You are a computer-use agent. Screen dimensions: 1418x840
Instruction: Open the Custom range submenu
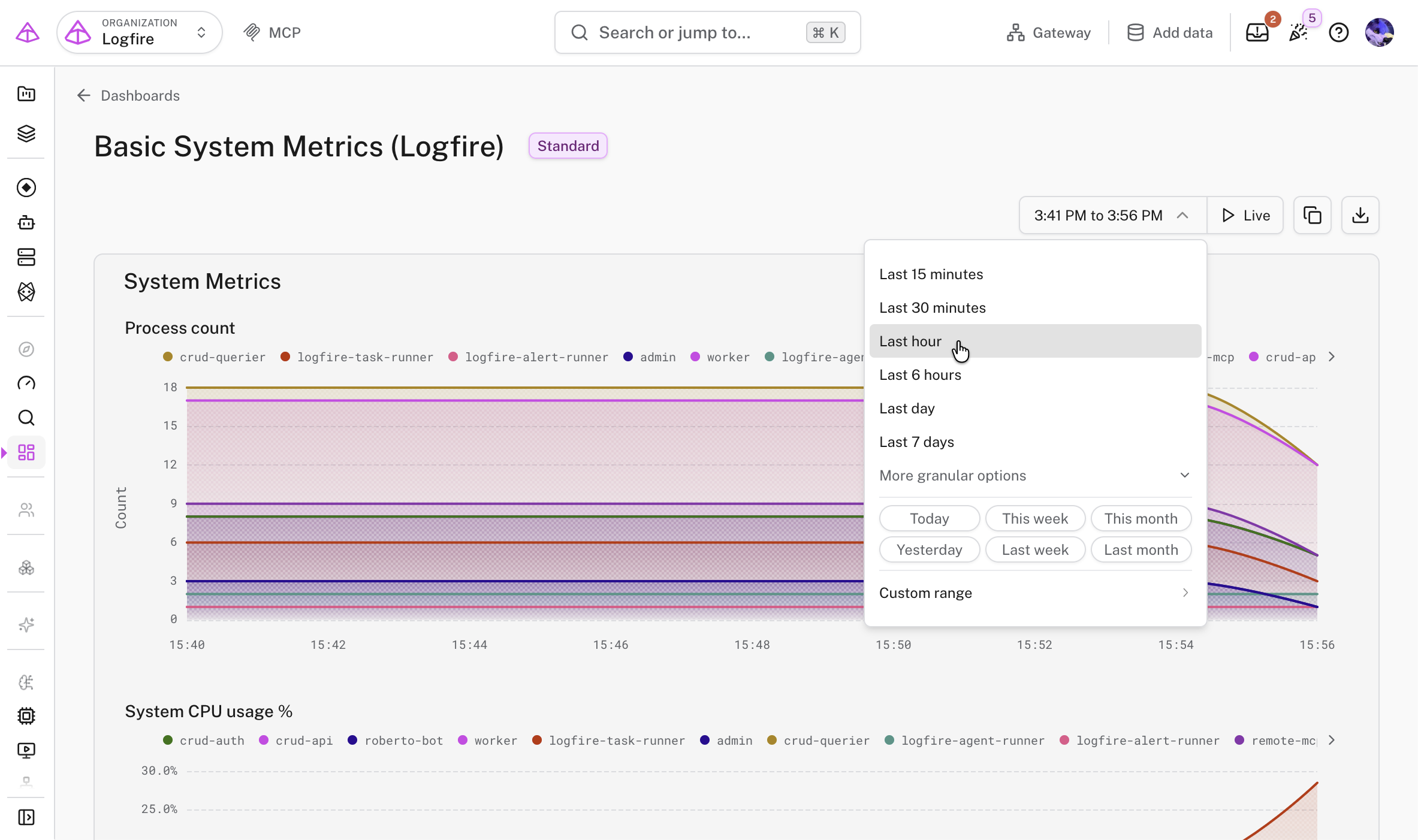tap(1035, 593)
